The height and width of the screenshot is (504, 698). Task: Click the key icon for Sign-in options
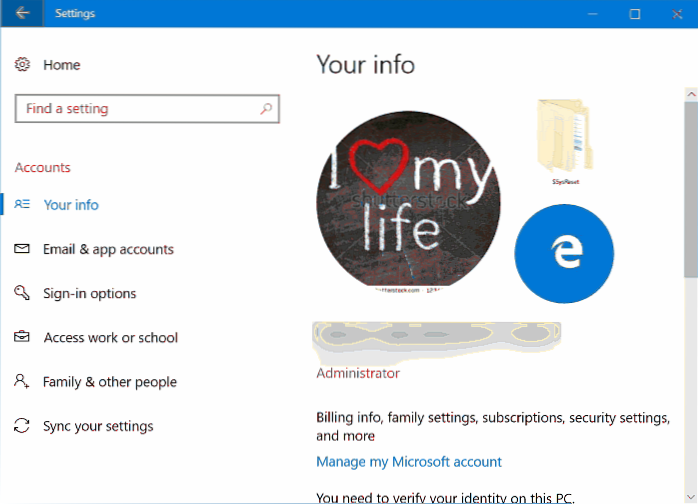pos(23,293)
